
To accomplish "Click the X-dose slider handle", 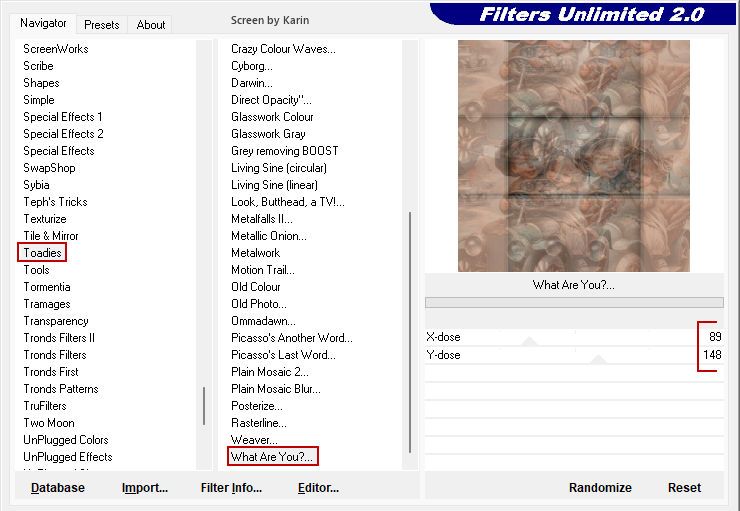I will tap(530, 341).
